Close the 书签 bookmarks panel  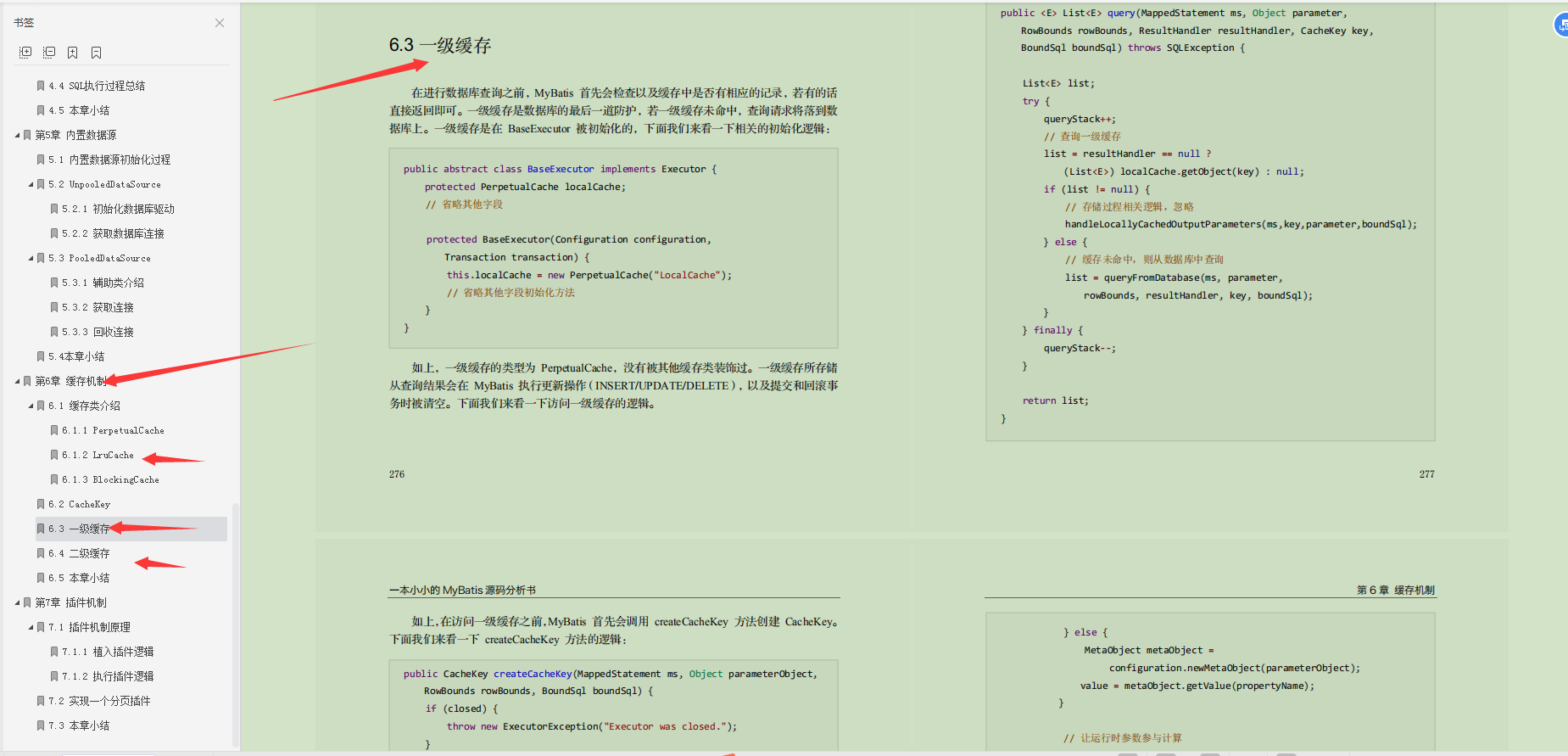point(220,23)
